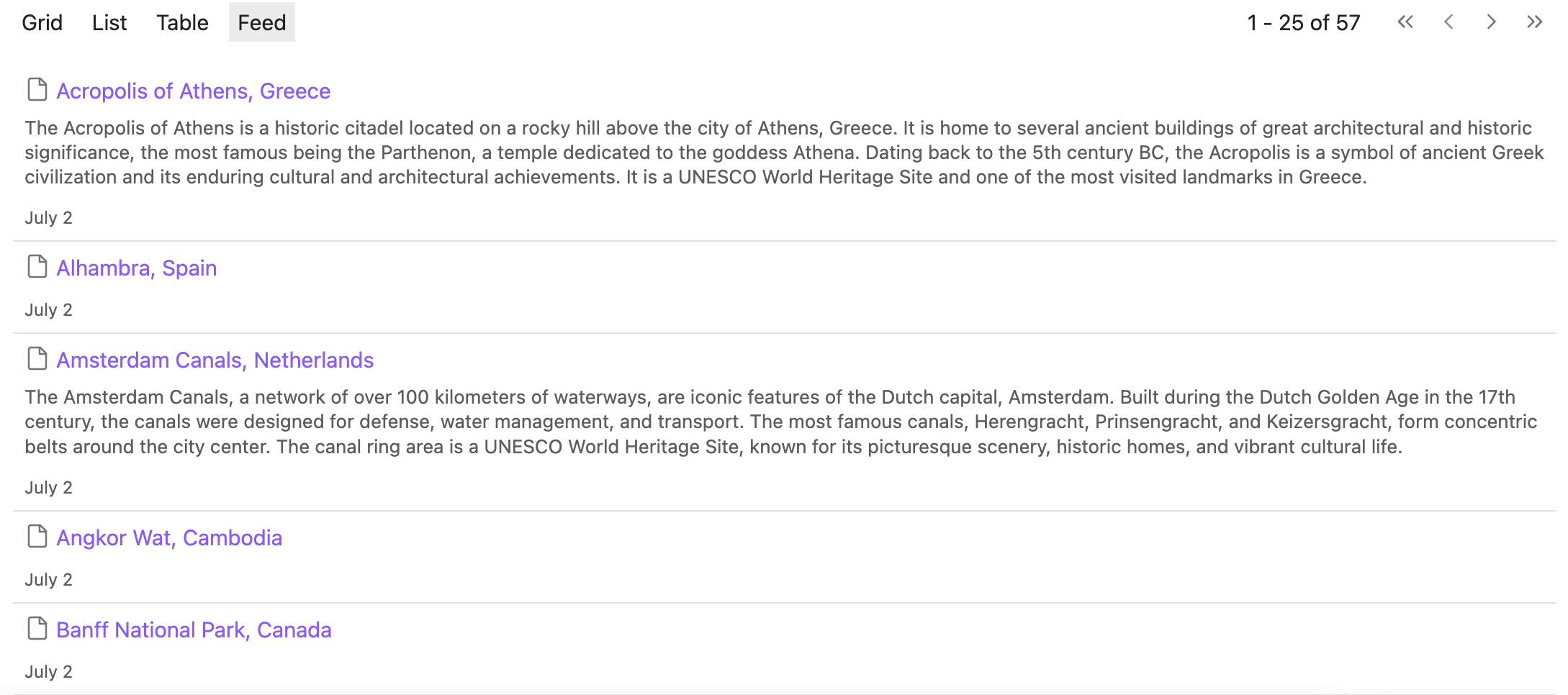Screen dimensions: 1568x695
Task: Go to the next page of results
Action: click(x=1491, y=22)
